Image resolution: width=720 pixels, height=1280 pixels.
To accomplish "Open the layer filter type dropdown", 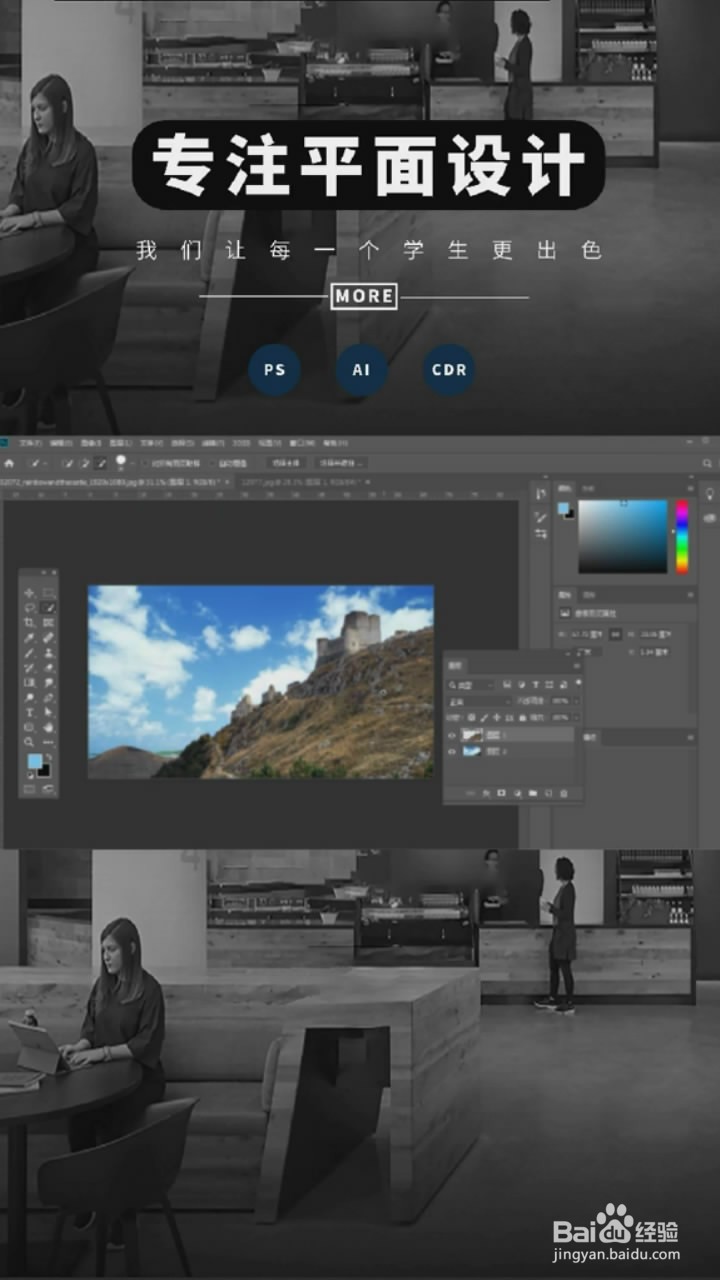I will (x=471, y=685).
